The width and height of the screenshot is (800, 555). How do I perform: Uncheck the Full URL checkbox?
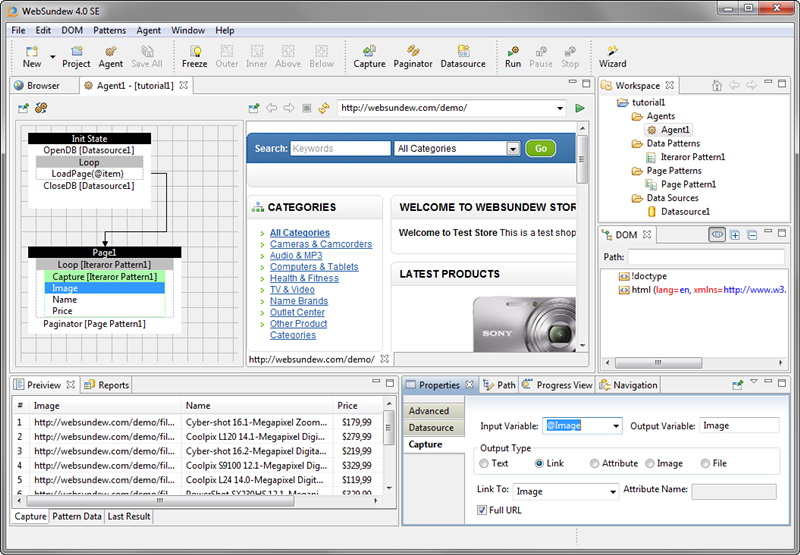click(483, 511)
